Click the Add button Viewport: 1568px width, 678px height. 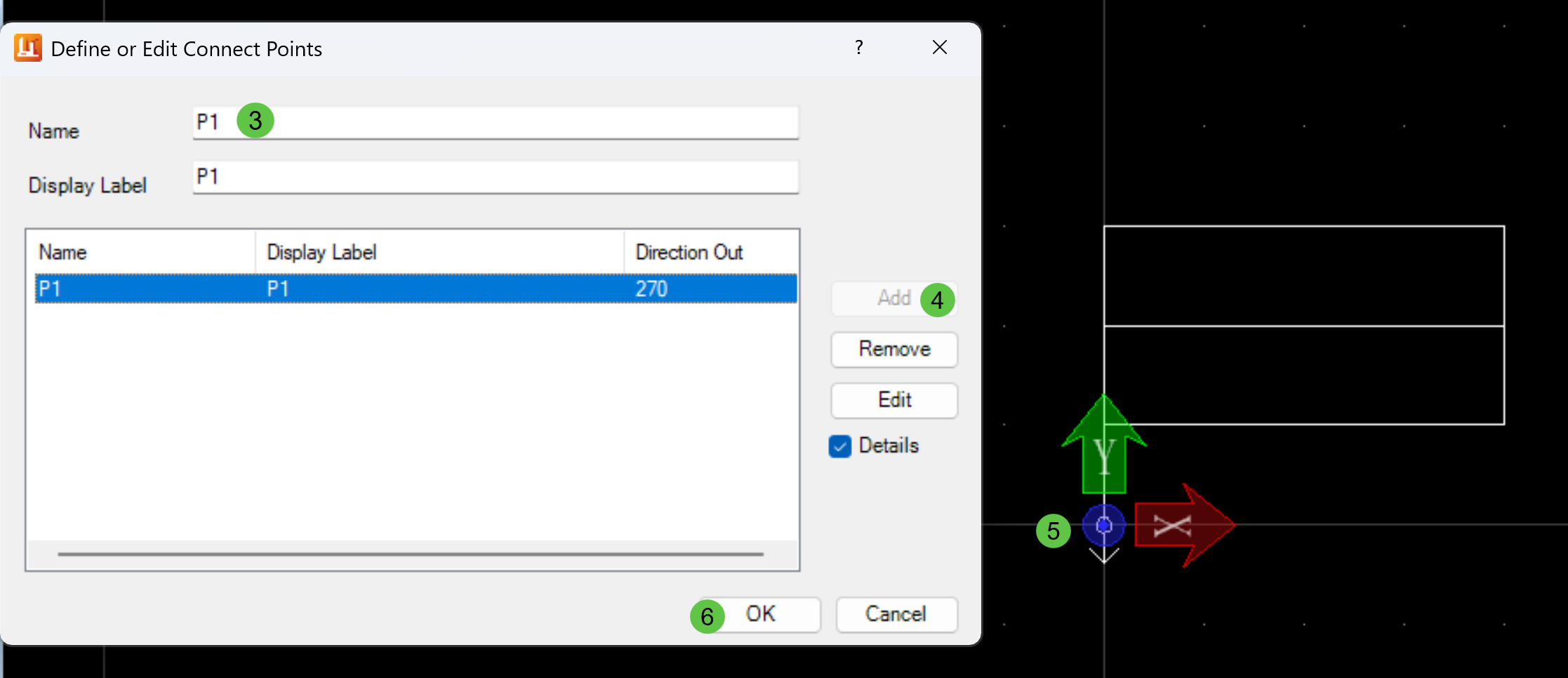click(894, 298)
